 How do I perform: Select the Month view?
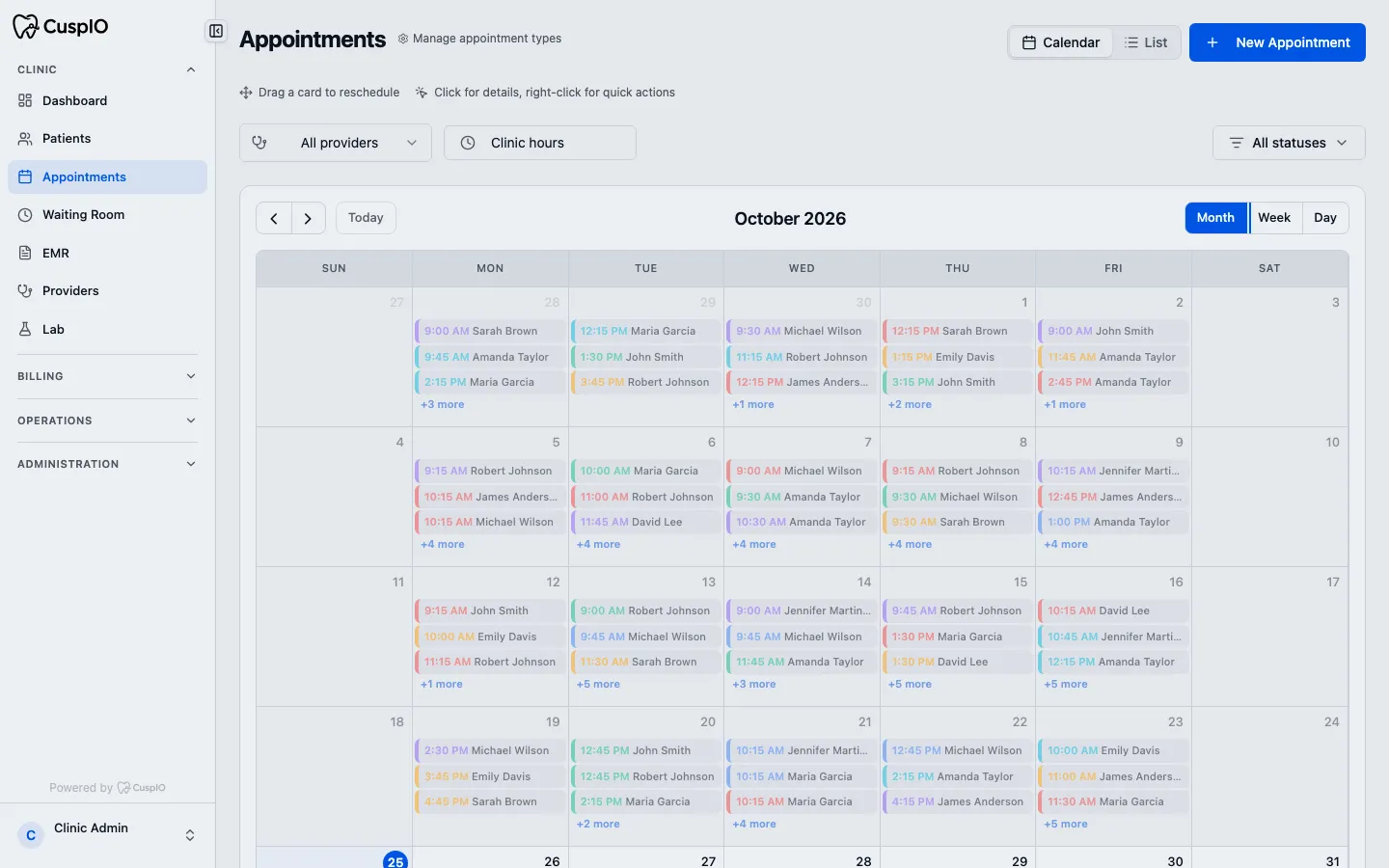point(1215,218)
